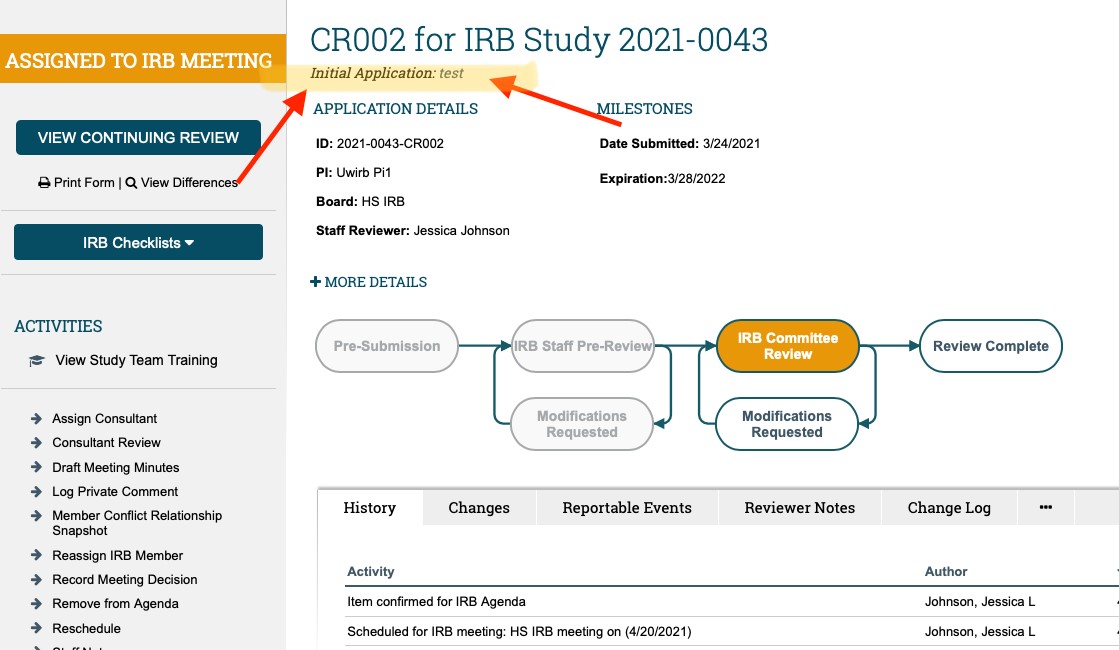Click the printer icon beside Print Form
The image size is (1119, 650).
[44, 183]
